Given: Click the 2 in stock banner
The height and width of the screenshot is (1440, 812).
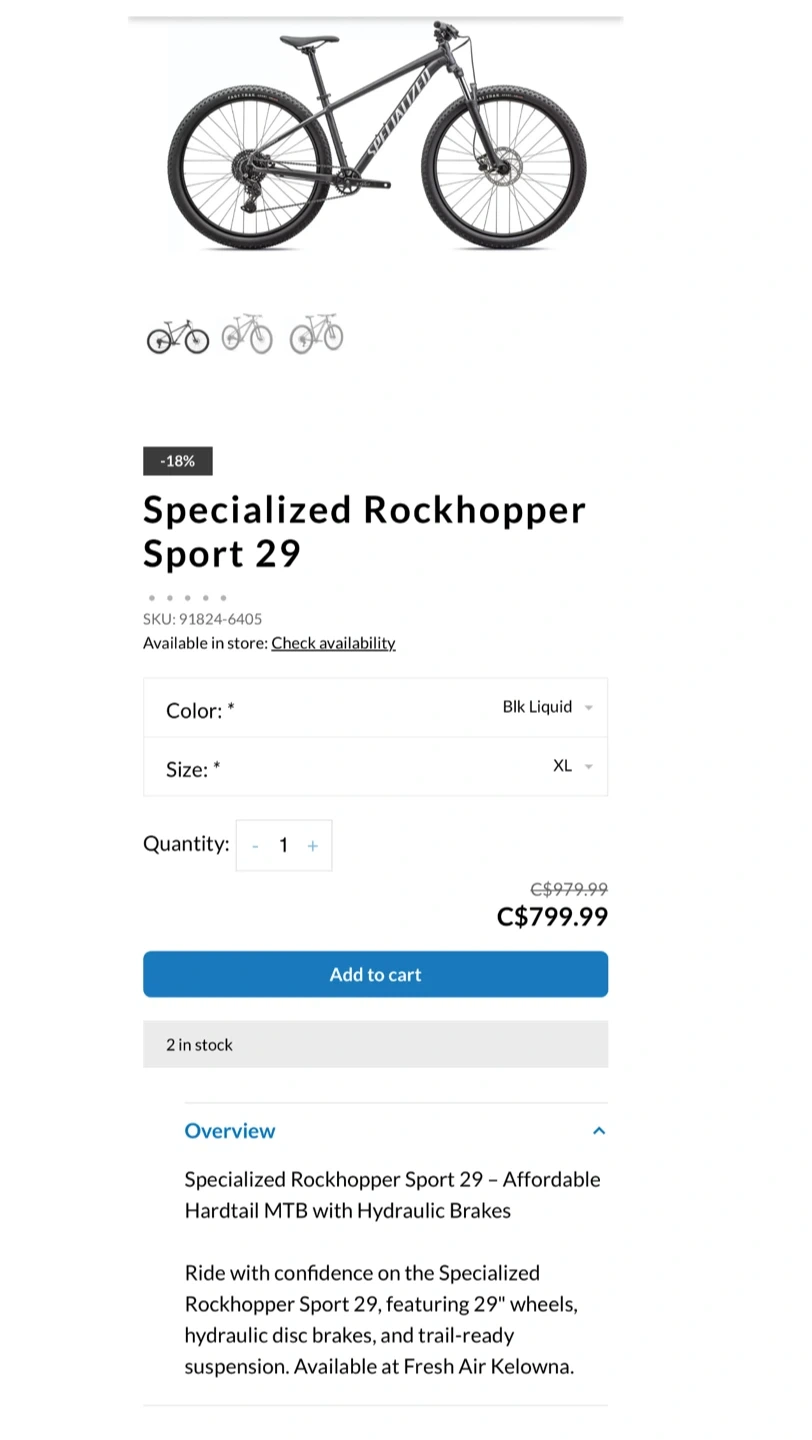Looking at the screenshot, I should [x=375, y=1044].
